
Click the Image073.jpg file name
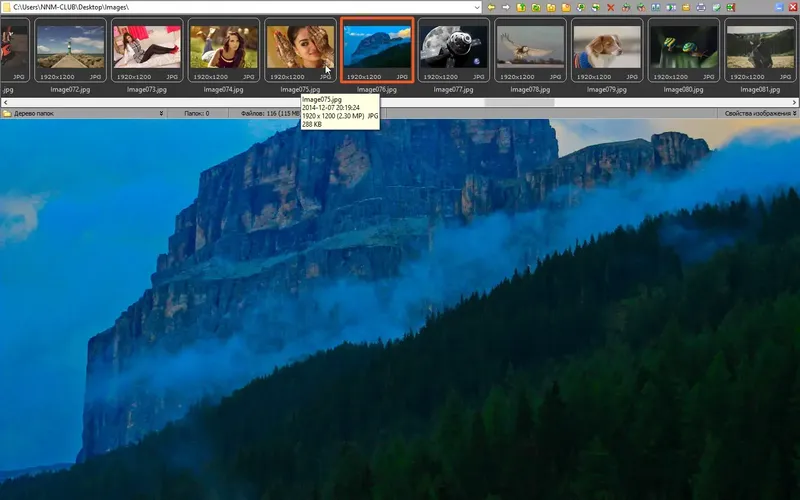point(147,89)
